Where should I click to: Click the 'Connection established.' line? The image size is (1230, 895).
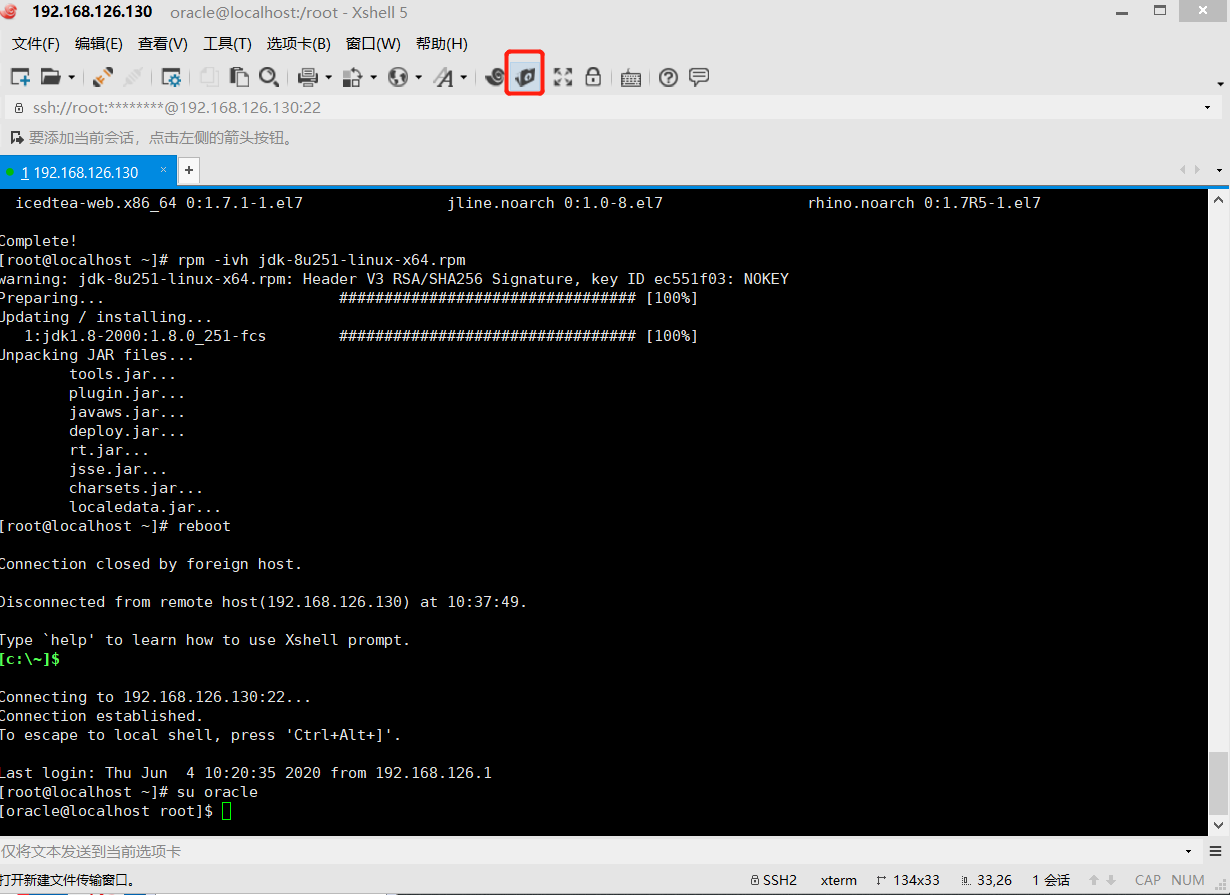click(101, 716)
